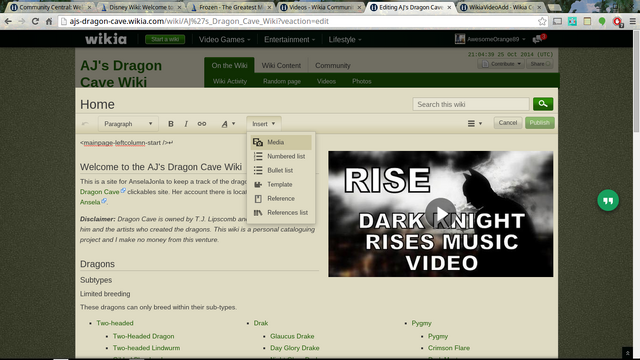Click the Start a wiki button
The image size is (640, 360).
pyautogui.click(x=165, y=39)
